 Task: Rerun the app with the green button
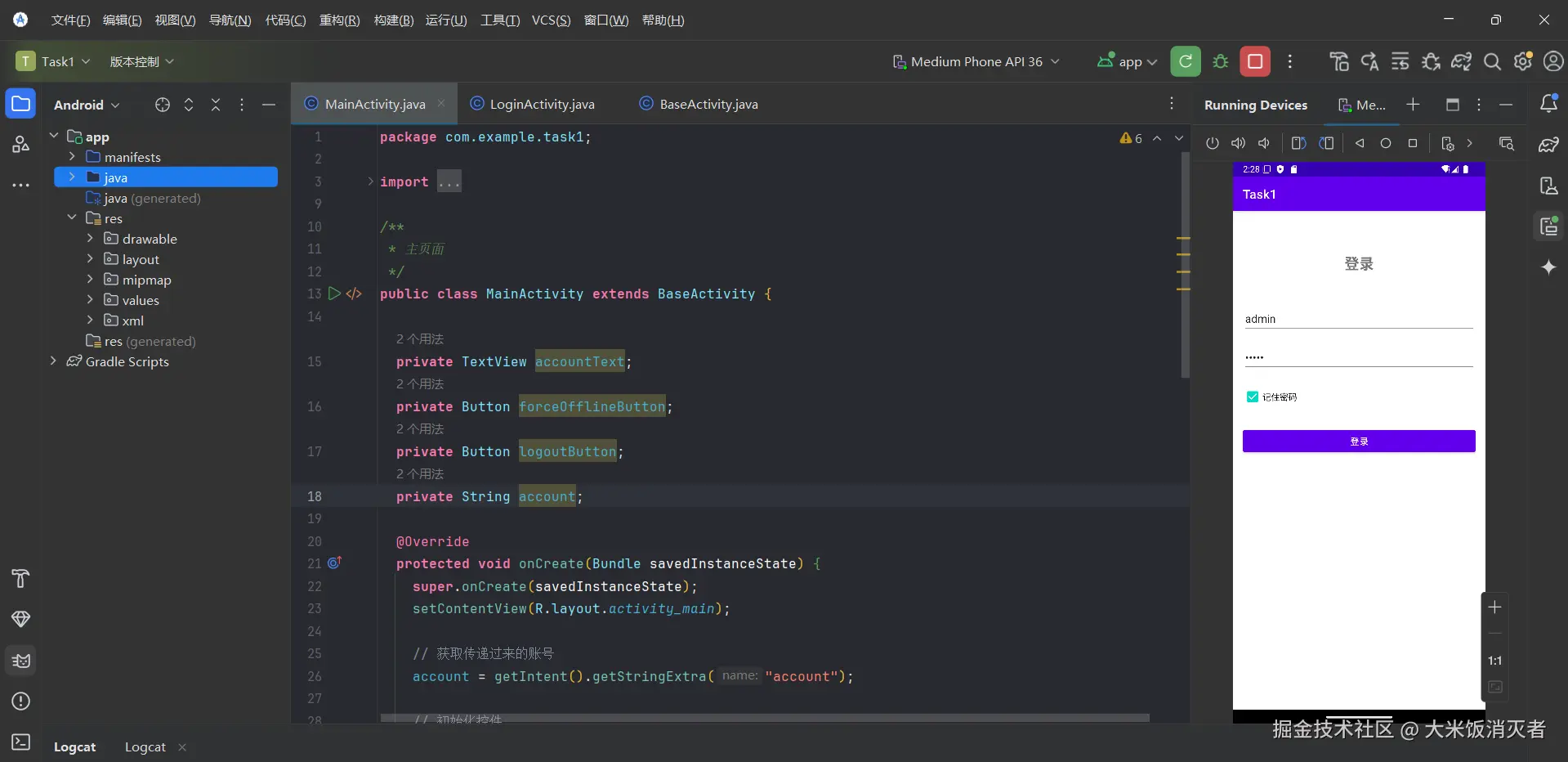1186,61
